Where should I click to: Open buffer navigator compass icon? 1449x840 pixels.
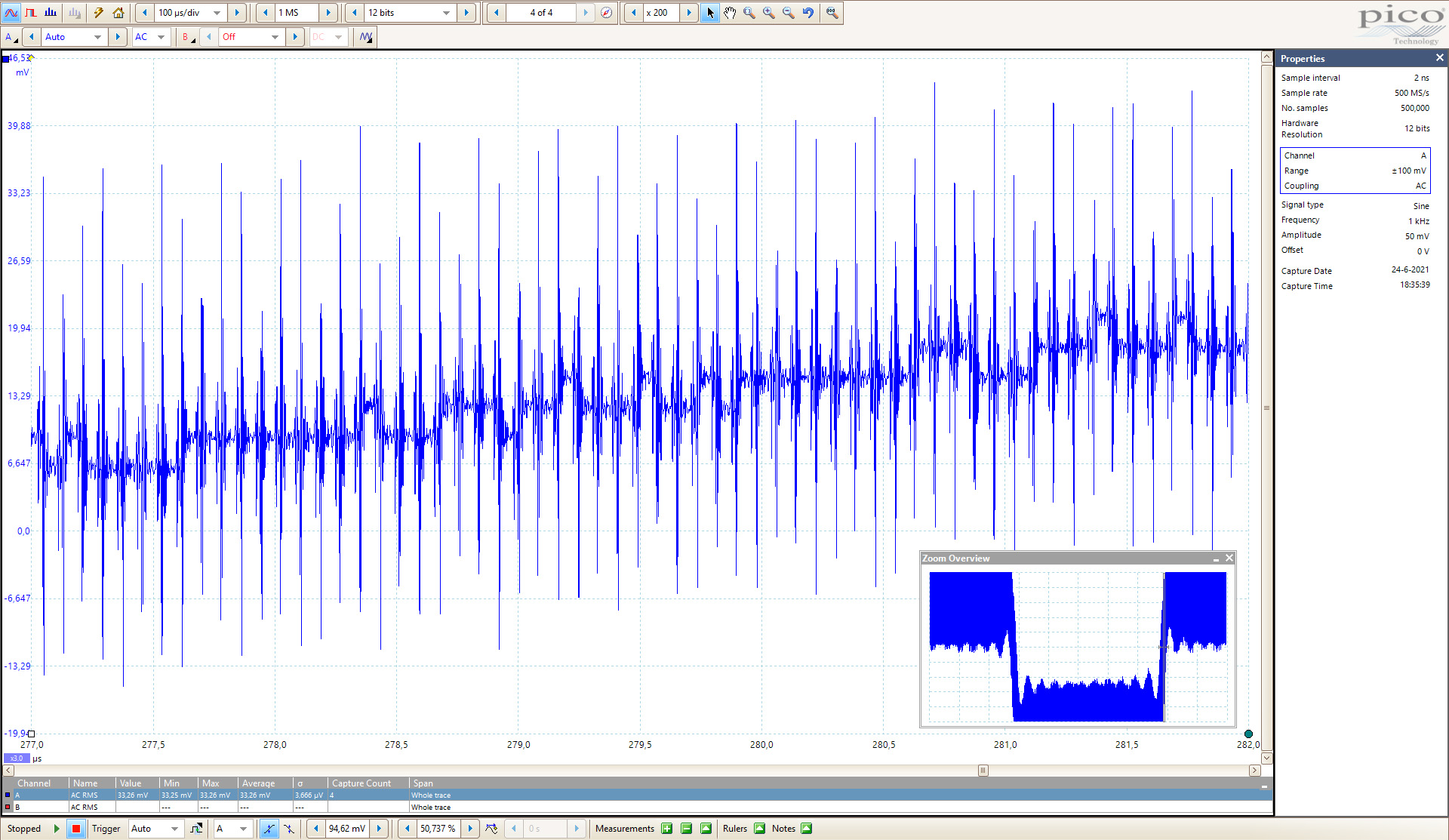click(606, 13)
